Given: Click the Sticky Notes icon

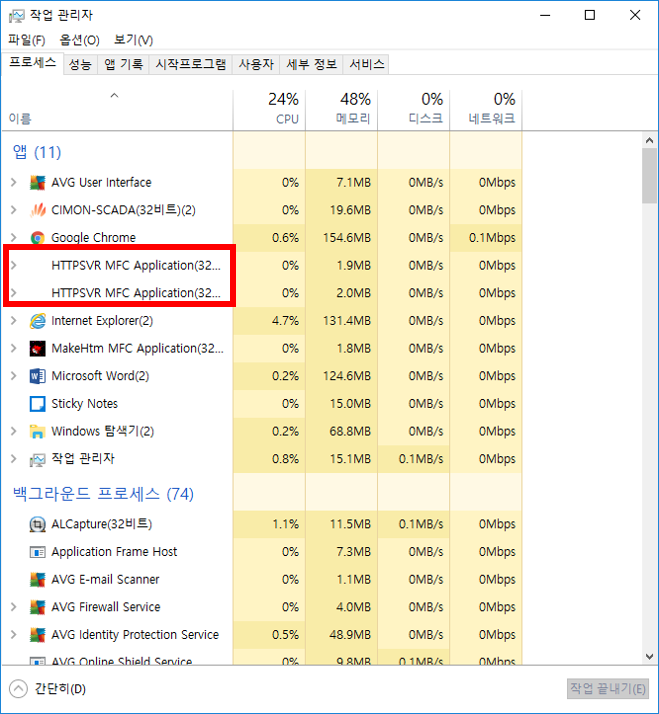Looking at the screenshot, I should pos(37,404).
